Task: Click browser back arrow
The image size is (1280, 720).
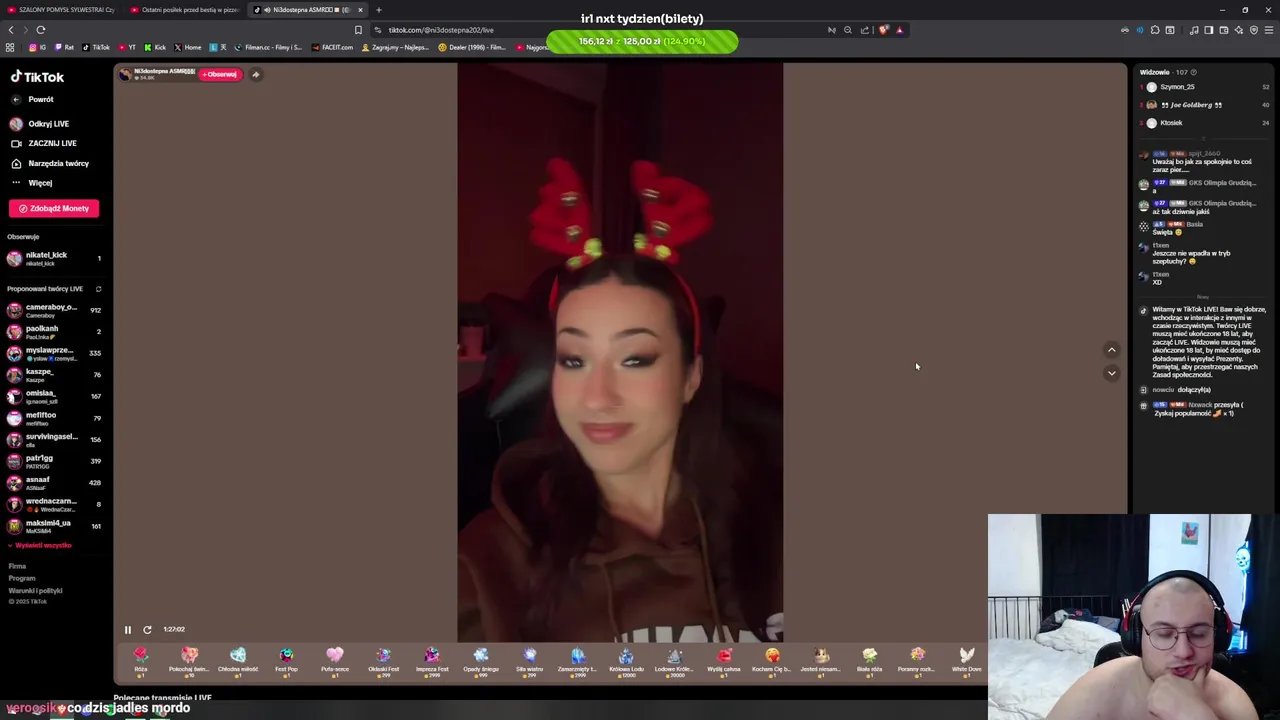Action: 11,30
